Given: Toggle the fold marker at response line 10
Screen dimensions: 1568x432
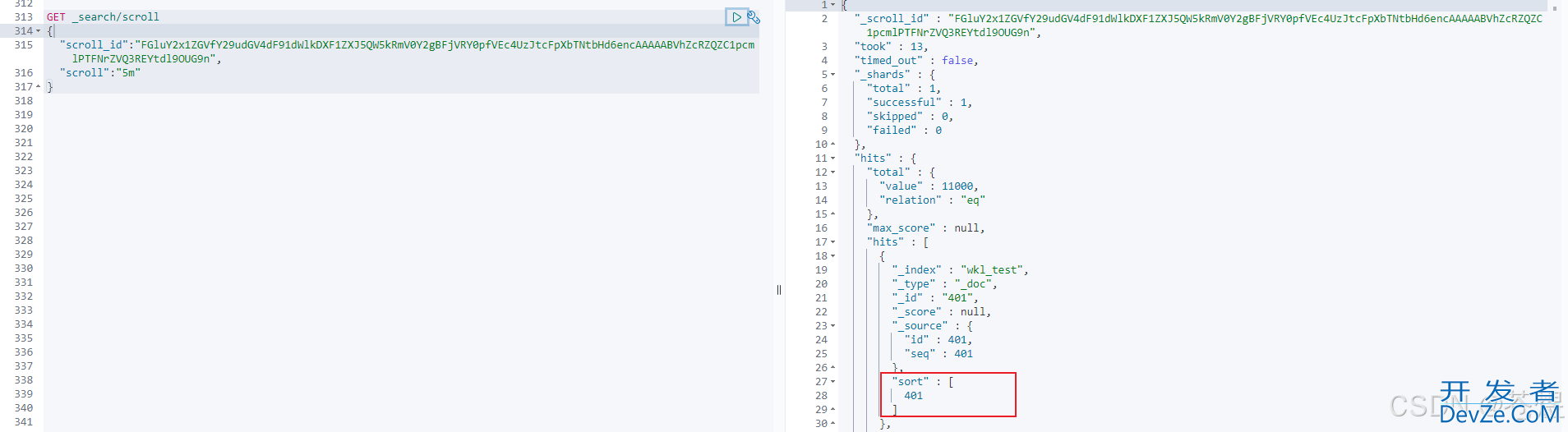Looking at the screenshot, I should coord(833,145).
